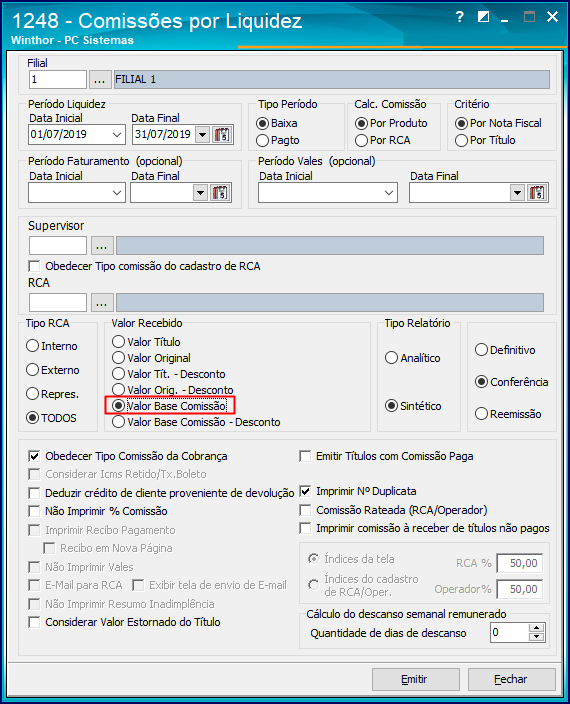Open calendar icon for Período Liquidez

222,134
